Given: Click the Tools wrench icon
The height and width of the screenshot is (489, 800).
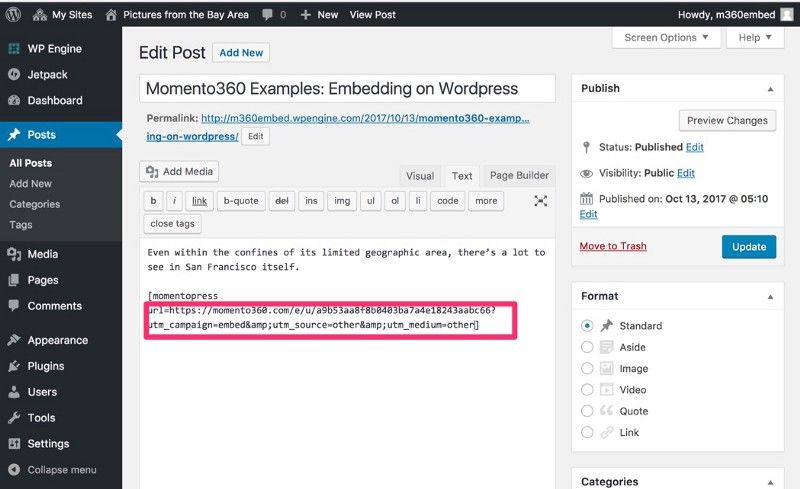Looking at the screenshot, I should click(x=14, y=418).
